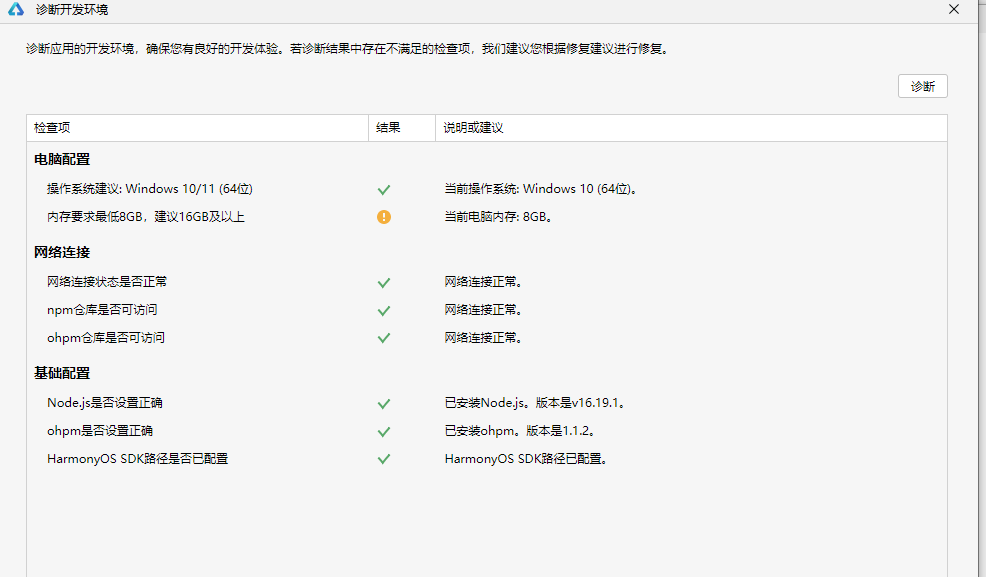Screen dimensions: 986x577
Task: Click the 已安装ohpm。版本是1.1.2 description
Action: click(520, 431)
